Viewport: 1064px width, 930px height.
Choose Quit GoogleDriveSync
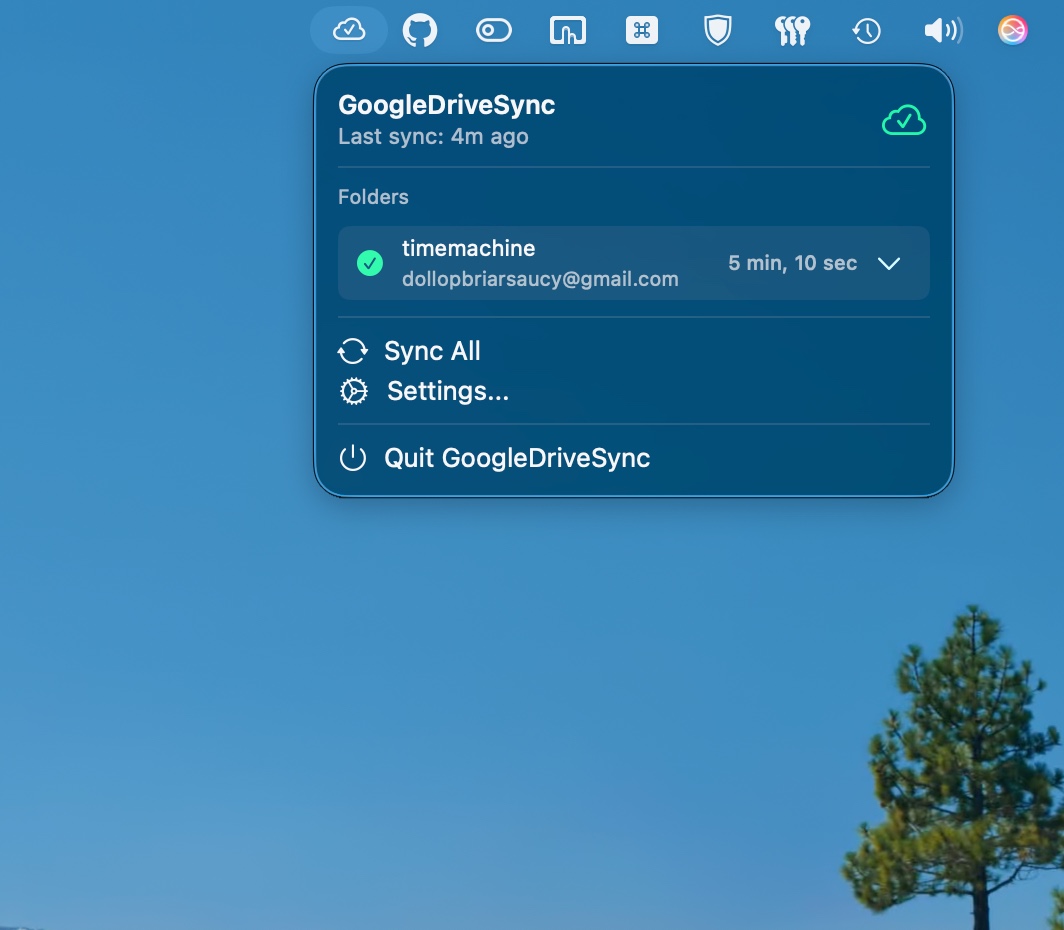(517, 458)
